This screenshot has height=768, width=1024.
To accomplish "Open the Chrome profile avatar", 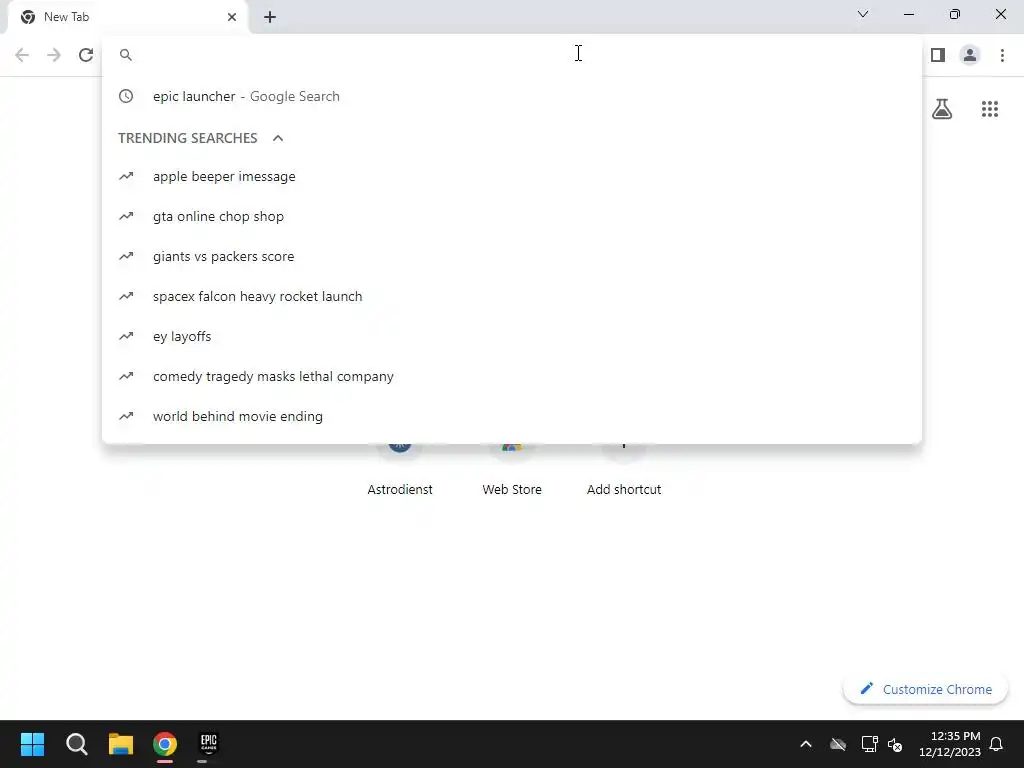I will (x=970, y=55).
